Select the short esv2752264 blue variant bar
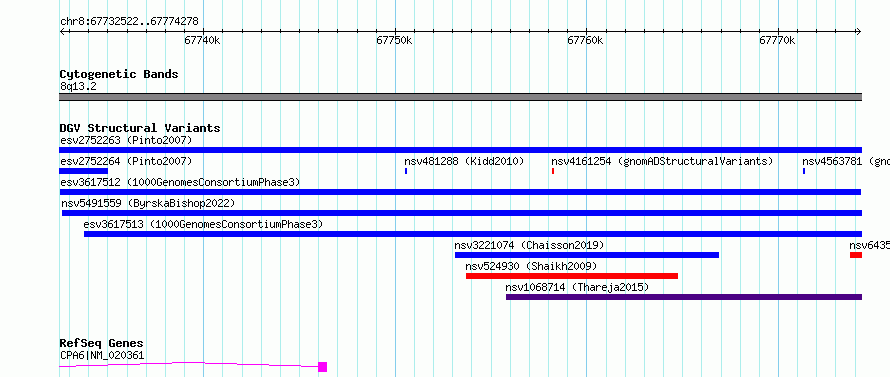 (x=83, y=171)
